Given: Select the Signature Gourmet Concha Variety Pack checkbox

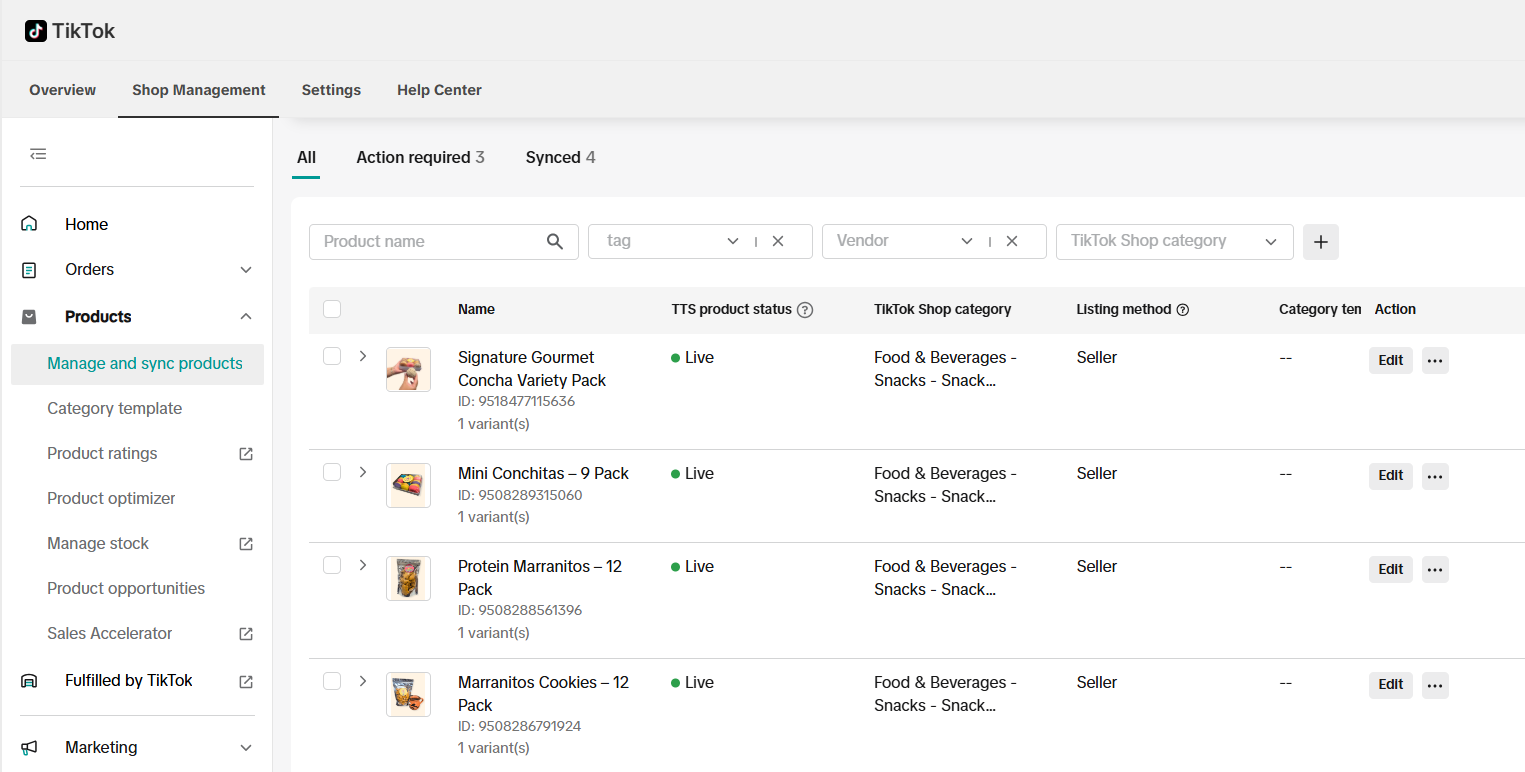Looking at the screenshot, I should click(332, 356).
